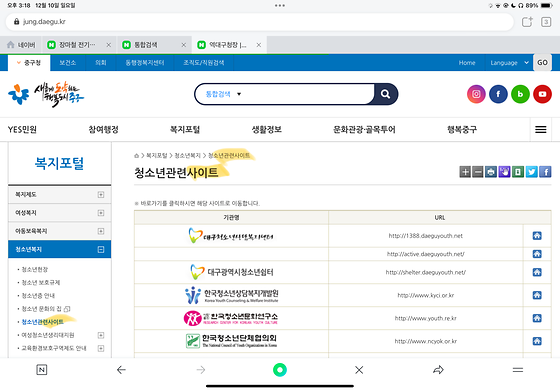Go to 보건소 site link
Image resolution: width=560 pixels, height=391 pixels.
tap(68, 63)
